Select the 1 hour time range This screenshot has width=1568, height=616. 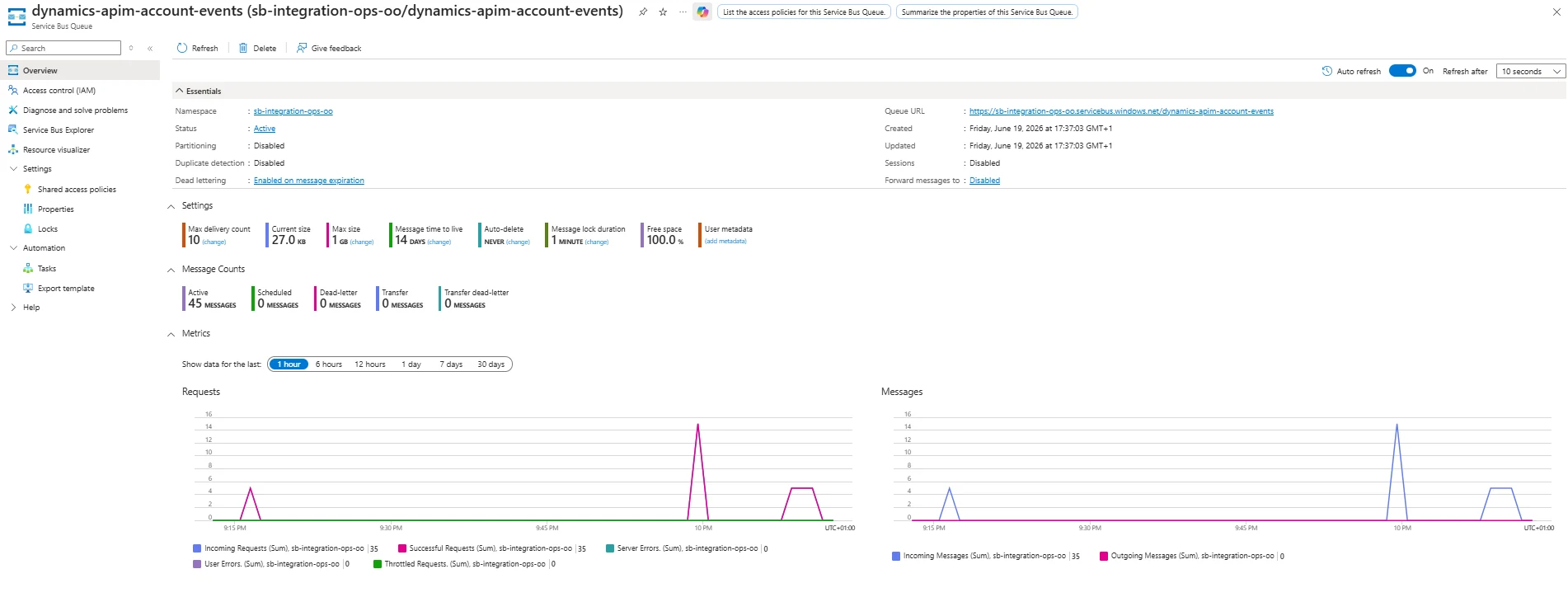[289, 364]
